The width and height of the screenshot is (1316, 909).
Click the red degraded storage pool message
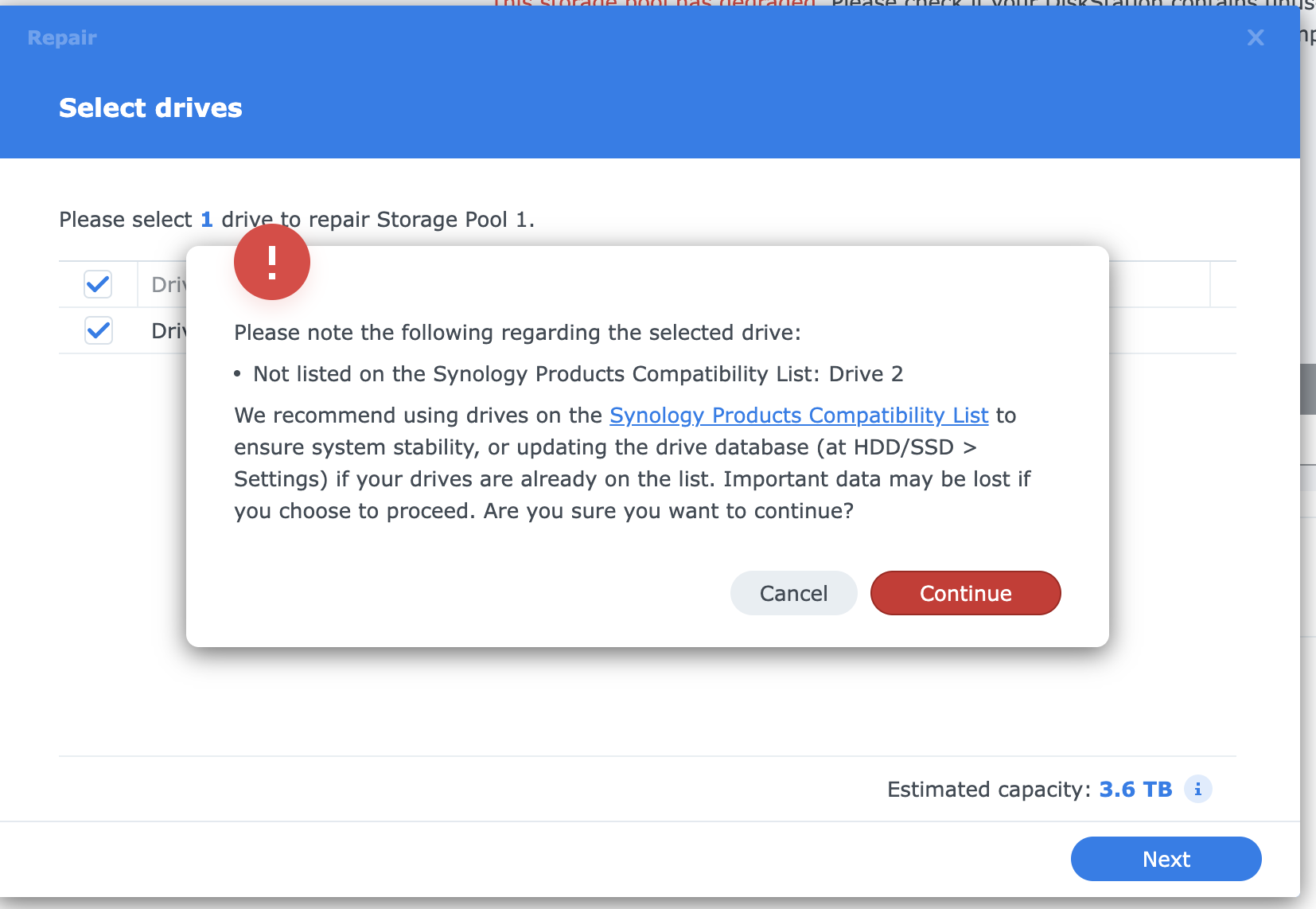[x=654, y=3]
